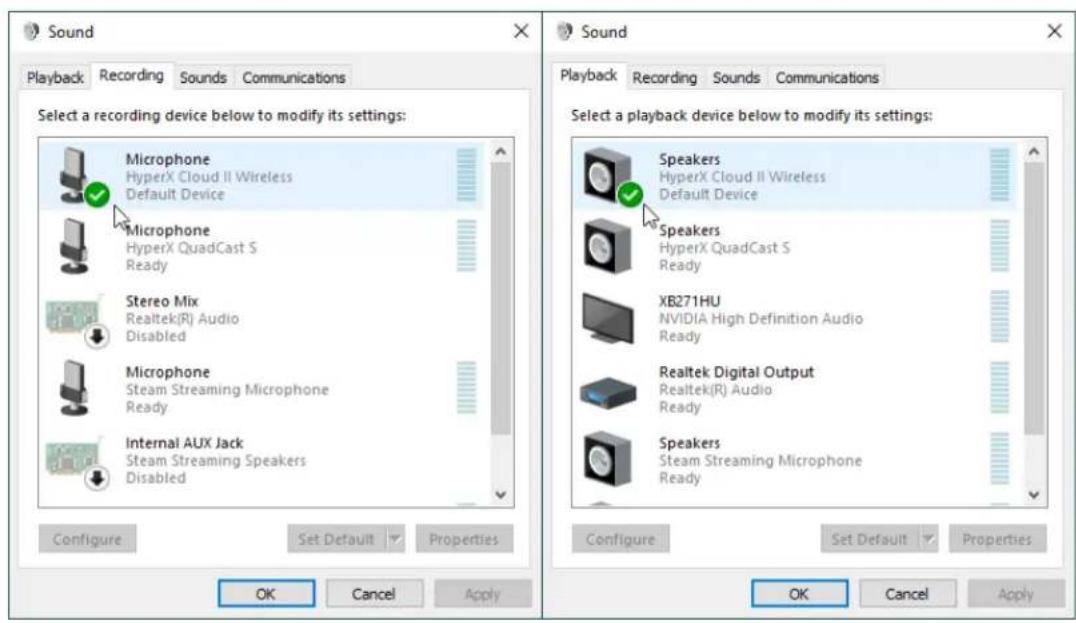The image size is (1076, 623).
Task: Select 'Internal AUX Jack' text row
Action: pos(184,443)
